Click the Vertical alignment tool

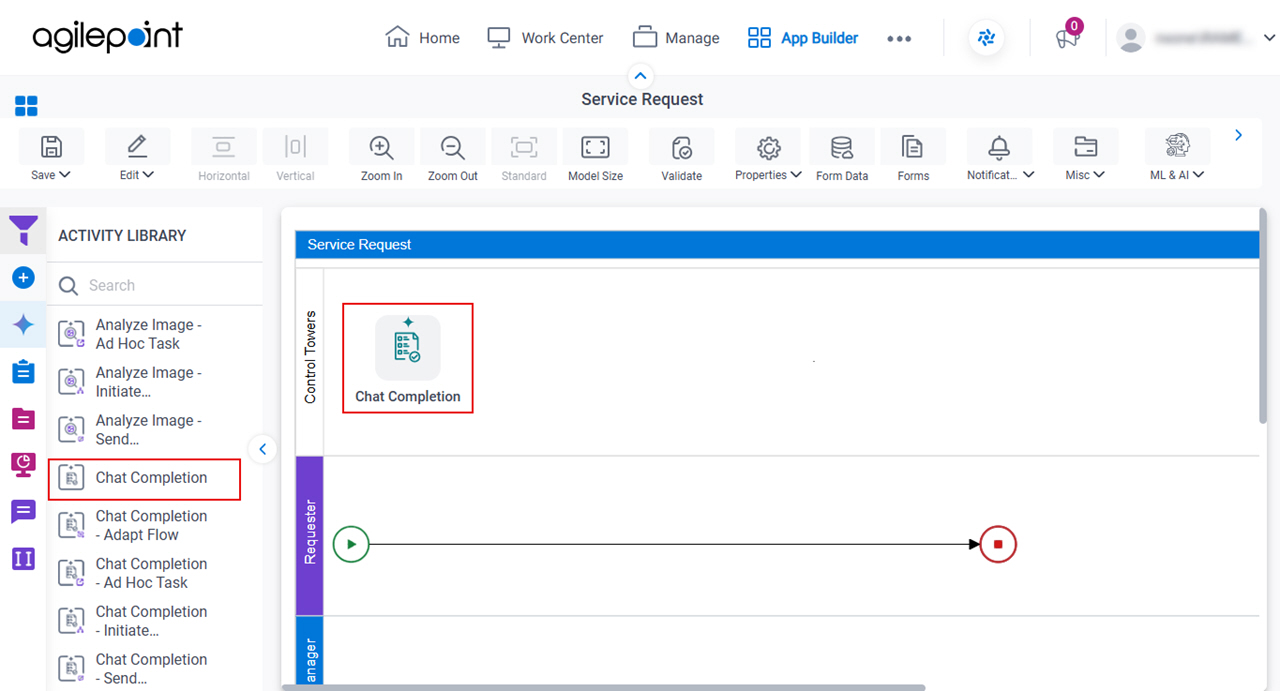[295, 155]
